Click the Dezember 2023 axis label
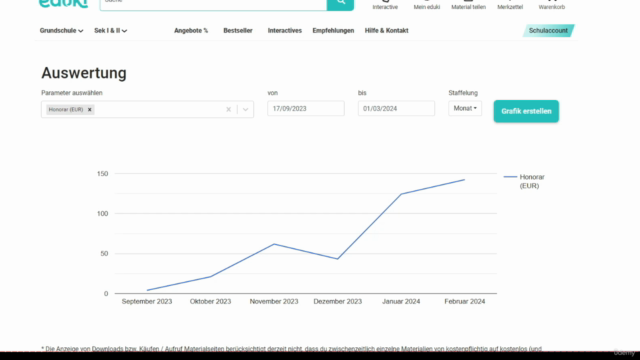This screenshot has width=640, height=360. [x=338, y=301]
